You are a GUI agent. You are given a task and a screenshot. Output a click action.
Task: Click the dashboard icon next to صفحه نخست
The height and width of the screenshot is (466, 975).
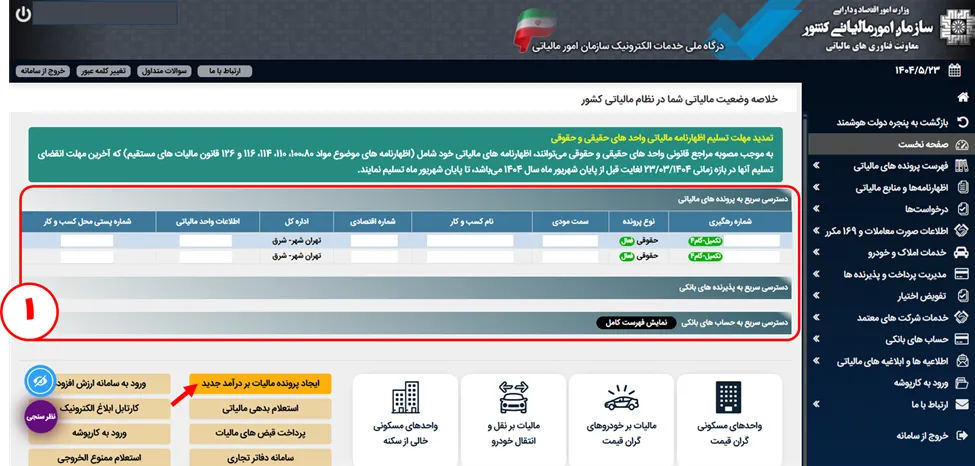point(962,144)
